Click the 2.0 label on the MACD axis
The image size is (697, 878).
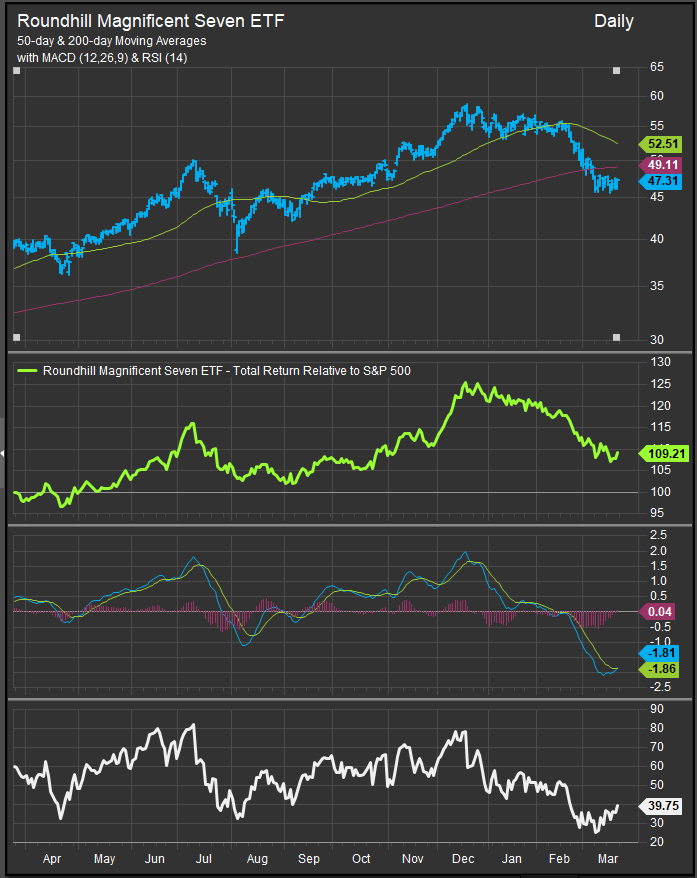(658, 551)
